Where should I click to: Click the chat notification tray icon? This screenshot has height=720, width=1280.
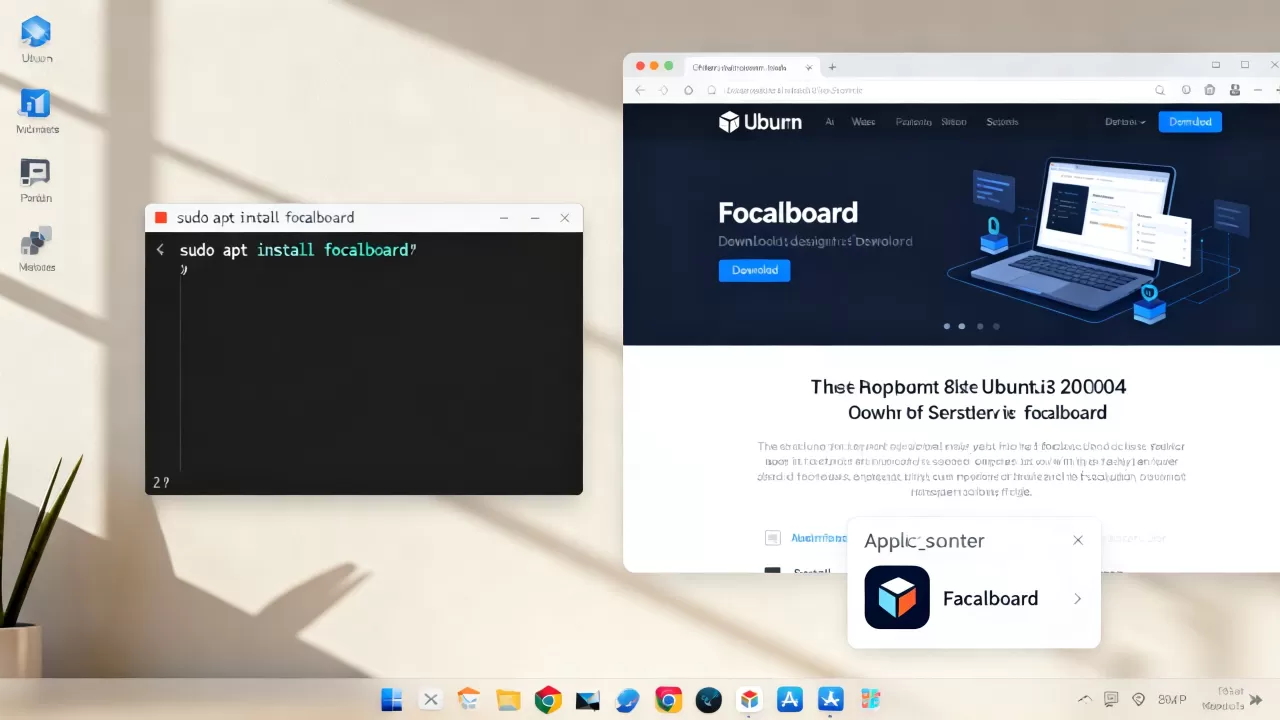pyautogui.click(x=1111, y=700)
